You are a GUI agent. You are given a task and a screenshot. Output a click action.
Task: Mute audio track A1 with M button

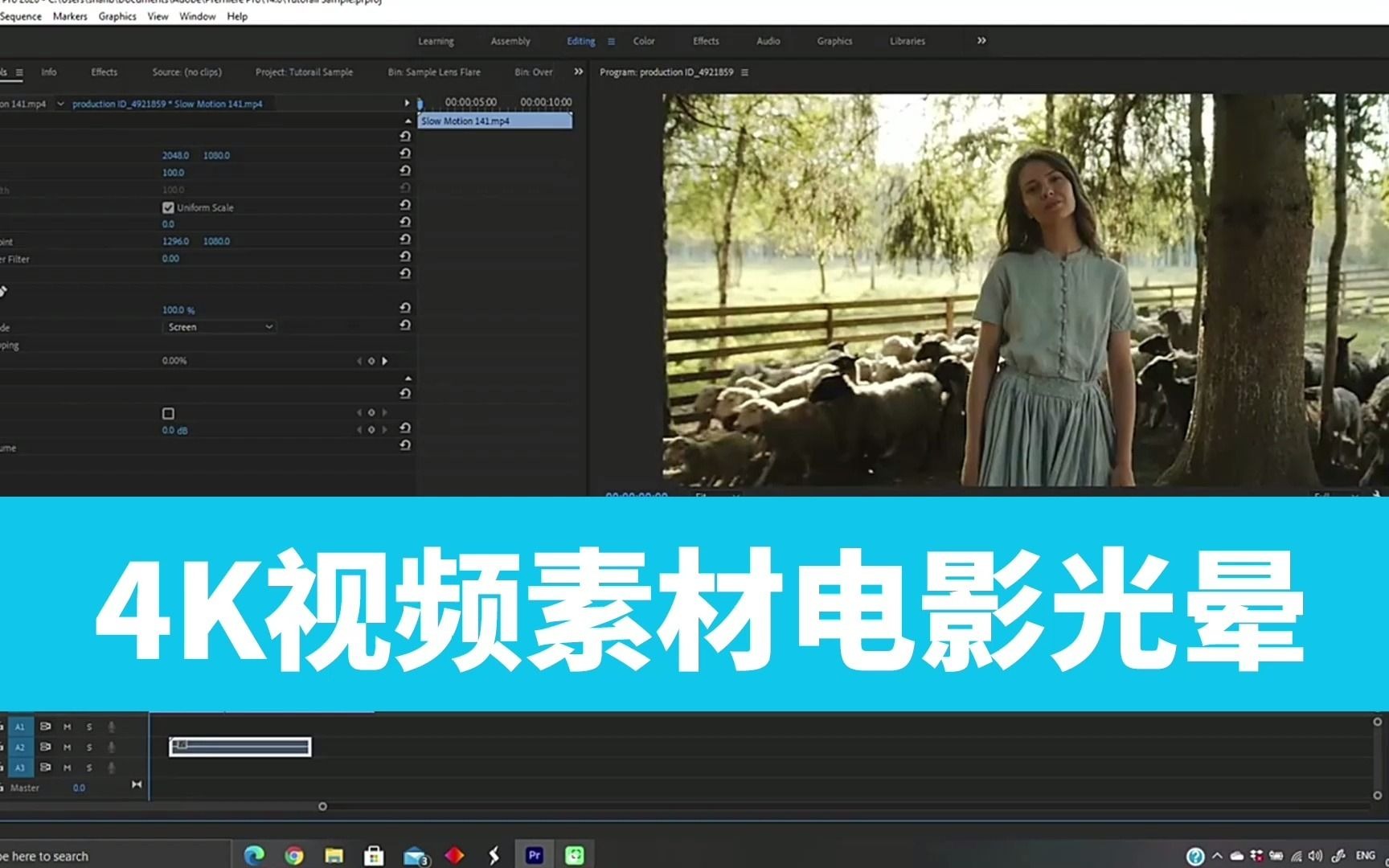click(x=68, y=727)
